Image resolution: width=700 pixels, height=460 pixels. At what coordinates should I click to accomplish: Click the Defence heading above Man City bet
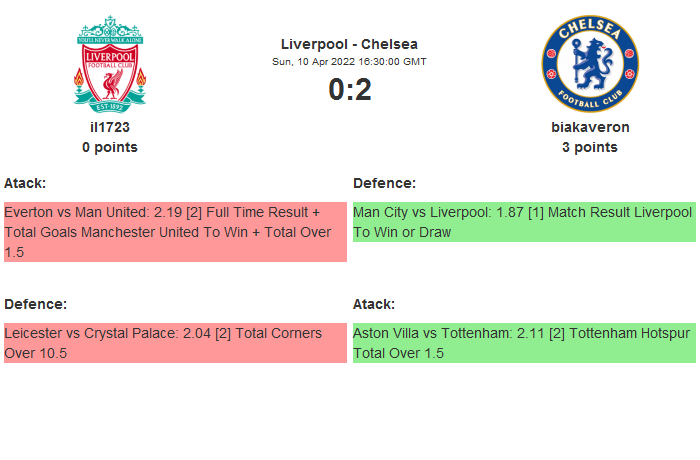(x=384, y=183)
